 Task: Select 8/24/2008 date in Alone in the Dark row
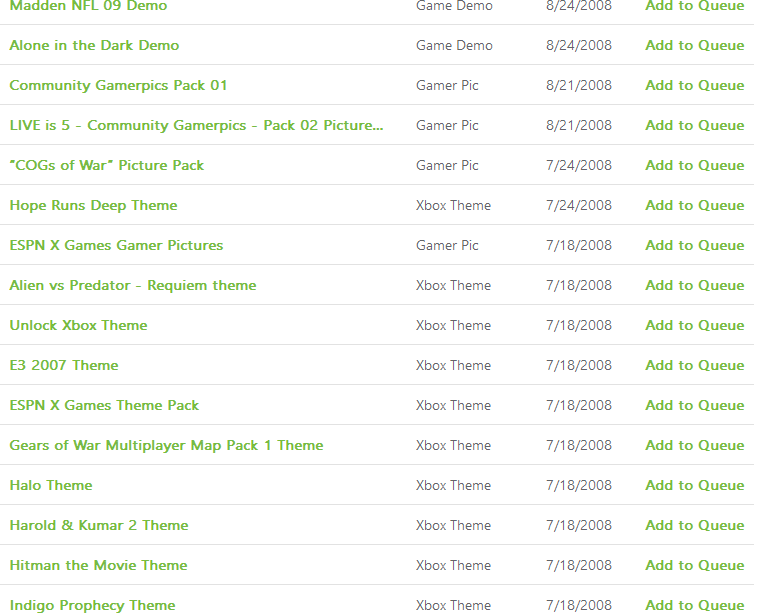(579, 45)
